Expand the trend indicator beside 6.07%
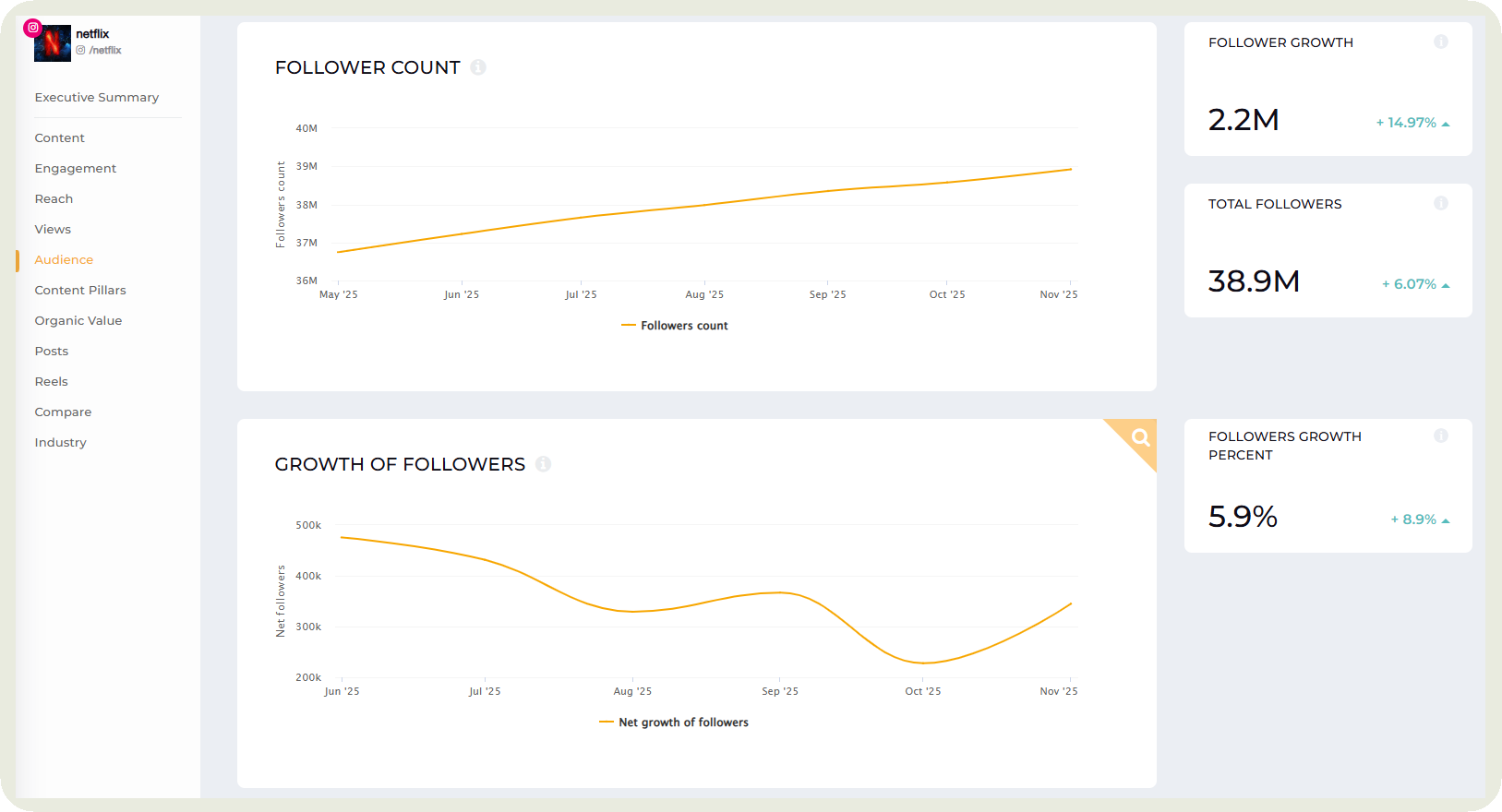Screen dimensions: 1502x812 [x=1447, y=283]
